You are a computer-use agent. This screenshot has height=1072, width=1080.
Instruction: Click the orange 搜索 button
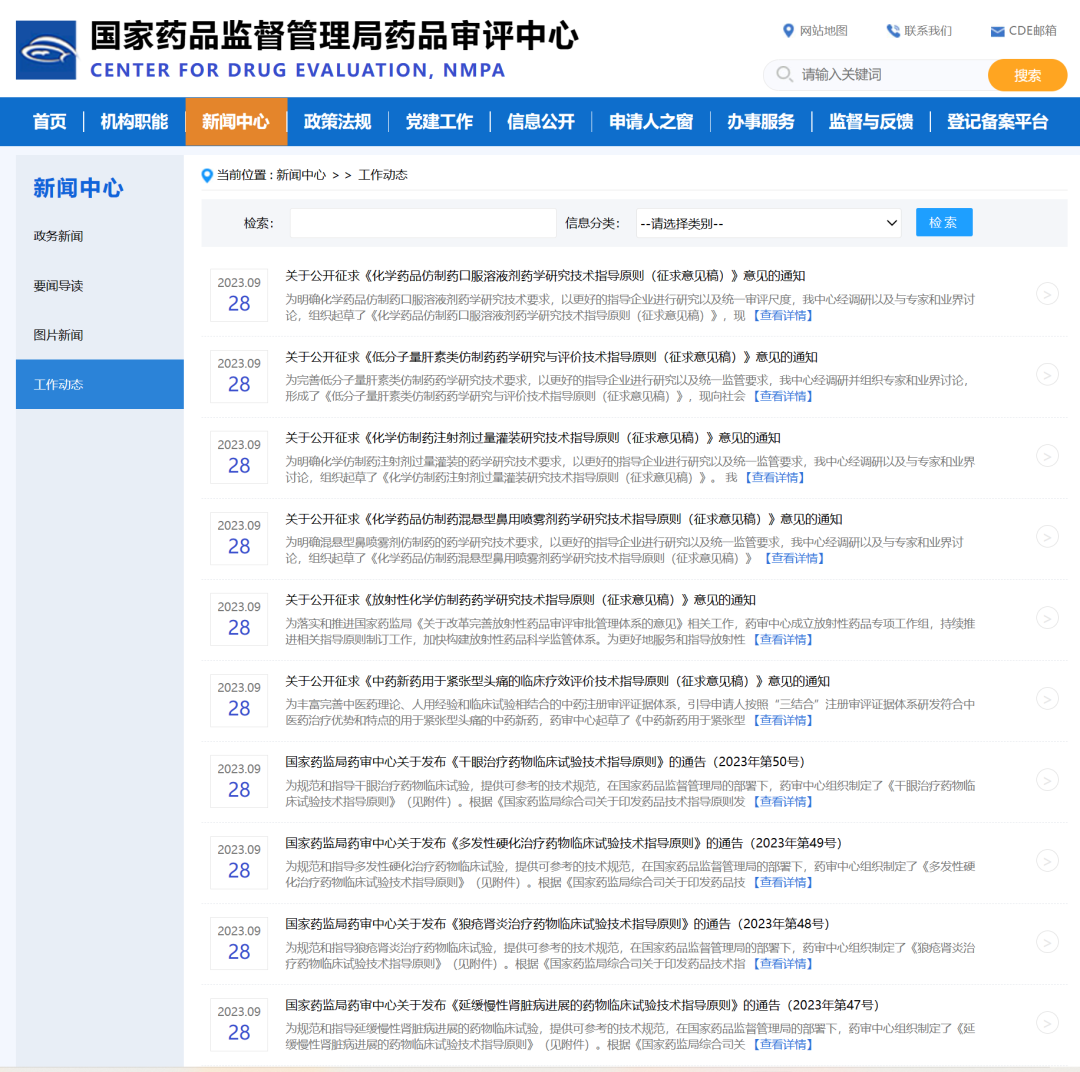tap(1027, 75)
